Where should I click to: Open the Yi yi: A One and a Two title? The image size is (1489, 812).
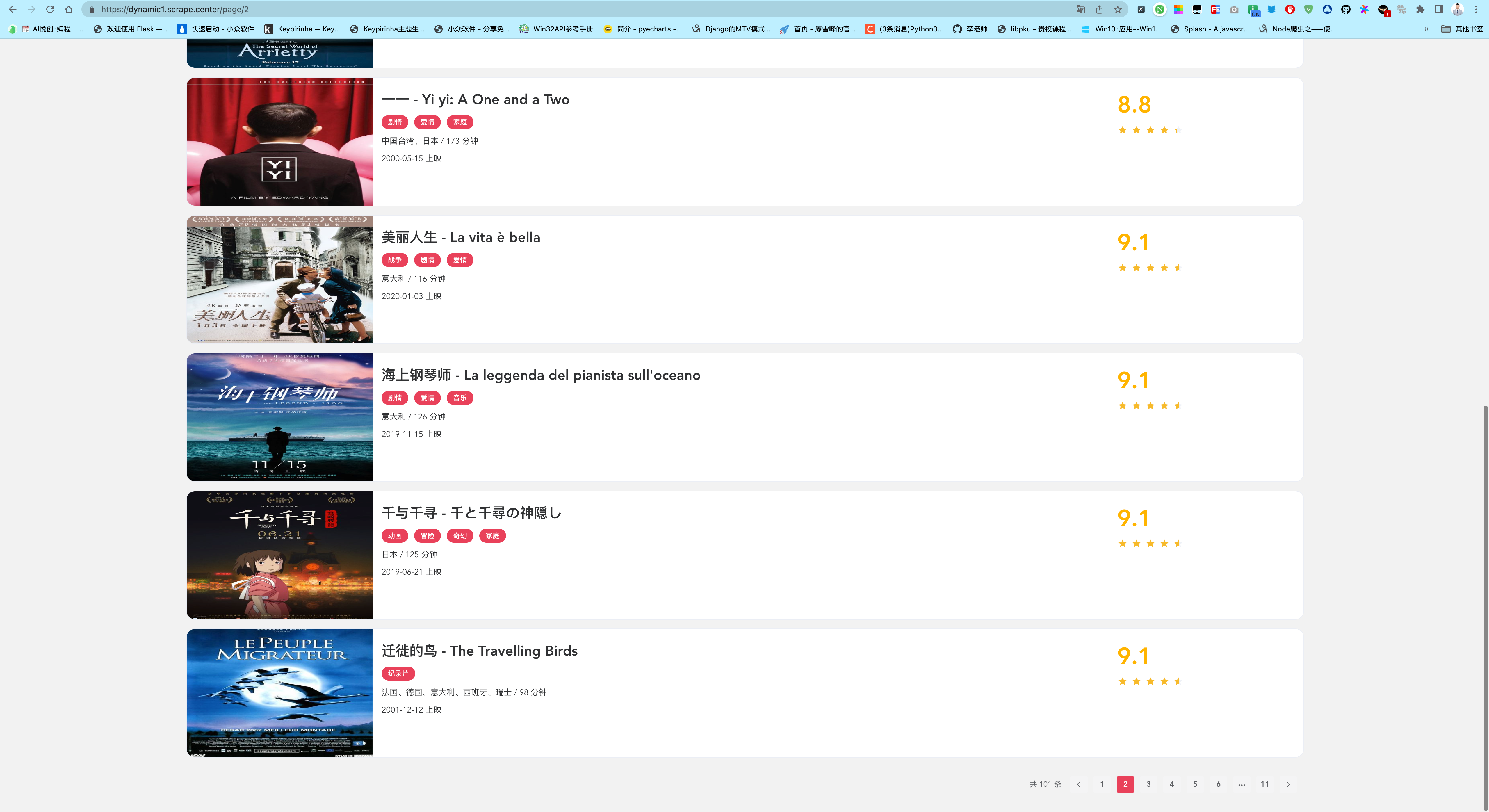(475, 99)
